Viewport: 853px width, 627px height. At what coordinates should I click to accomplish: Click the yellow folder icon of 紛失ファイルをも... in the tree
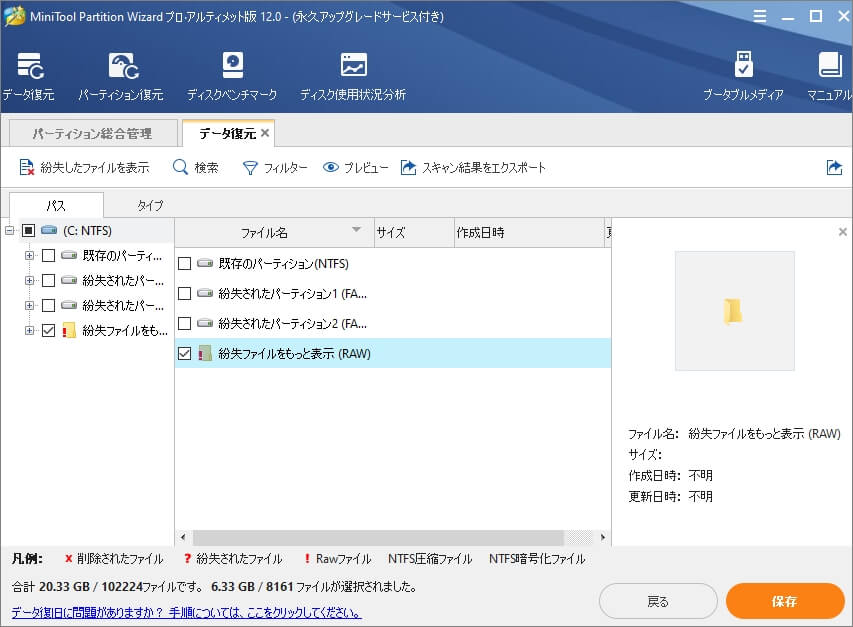[x=69, y=330]
